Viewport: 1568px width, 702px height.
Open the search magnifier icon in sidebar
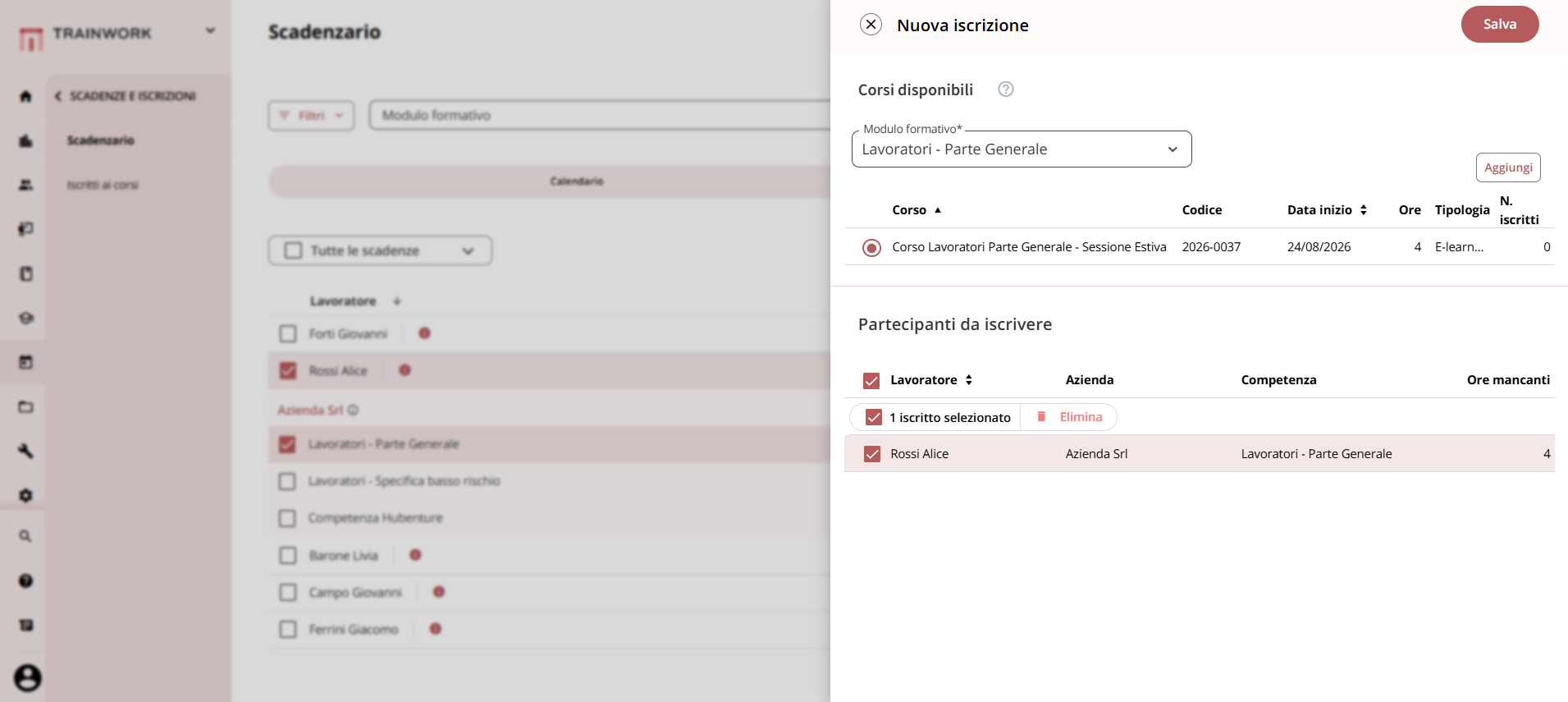pos(25,536)
